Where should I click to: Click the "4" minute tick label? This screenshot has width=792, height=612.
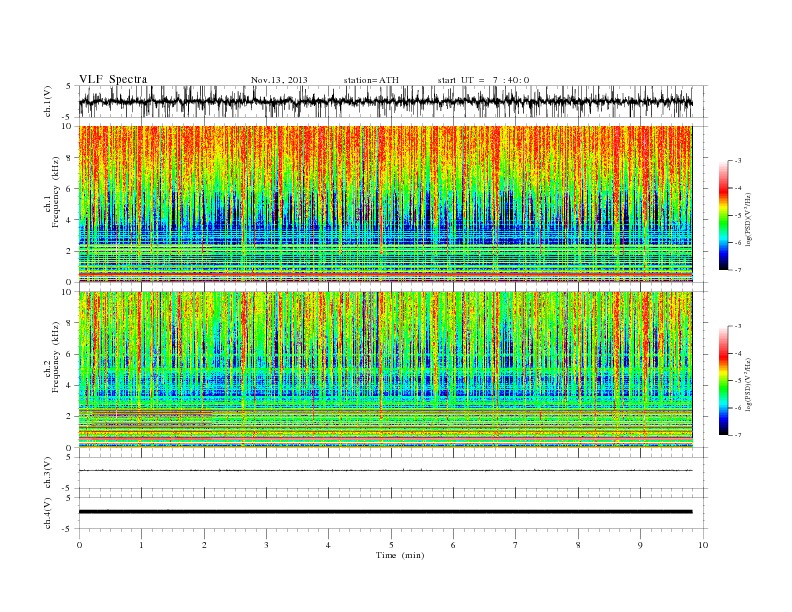329,545
